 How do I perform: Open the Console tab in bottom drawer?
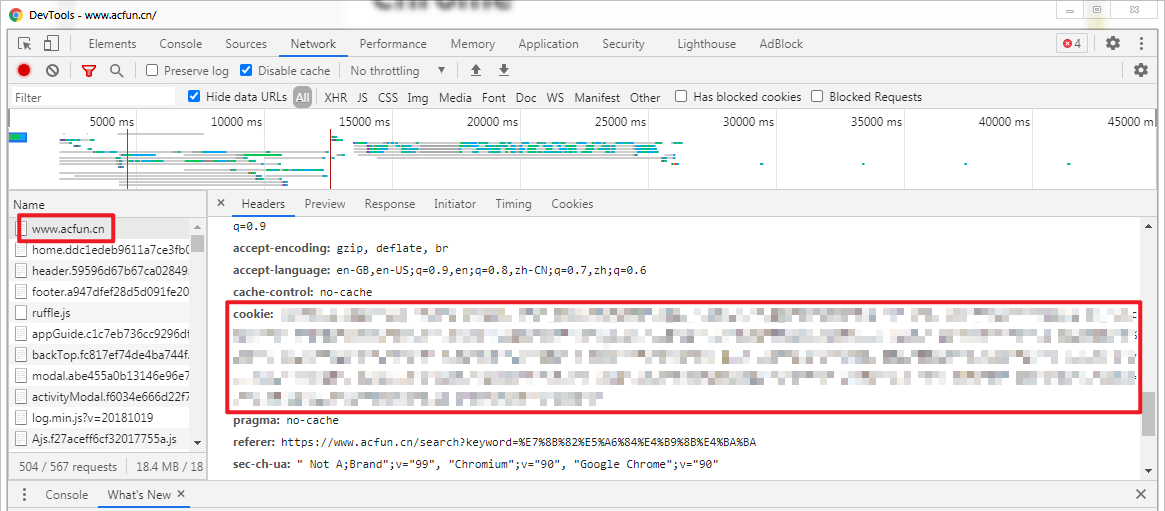[x=66, y=495]
